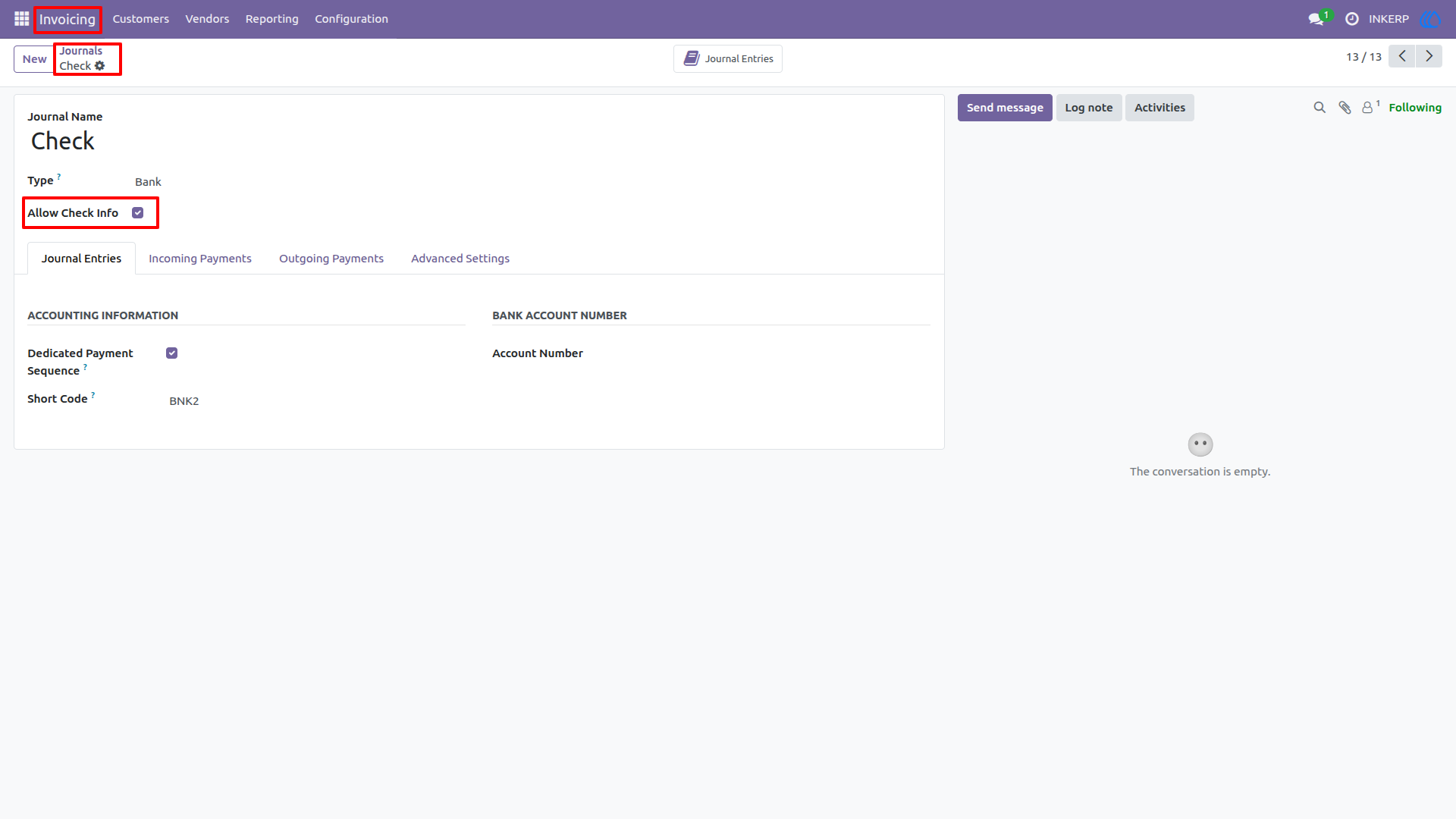Click the INKERP company name
Screen dimensions: 1456x819
pos(1389,19)
